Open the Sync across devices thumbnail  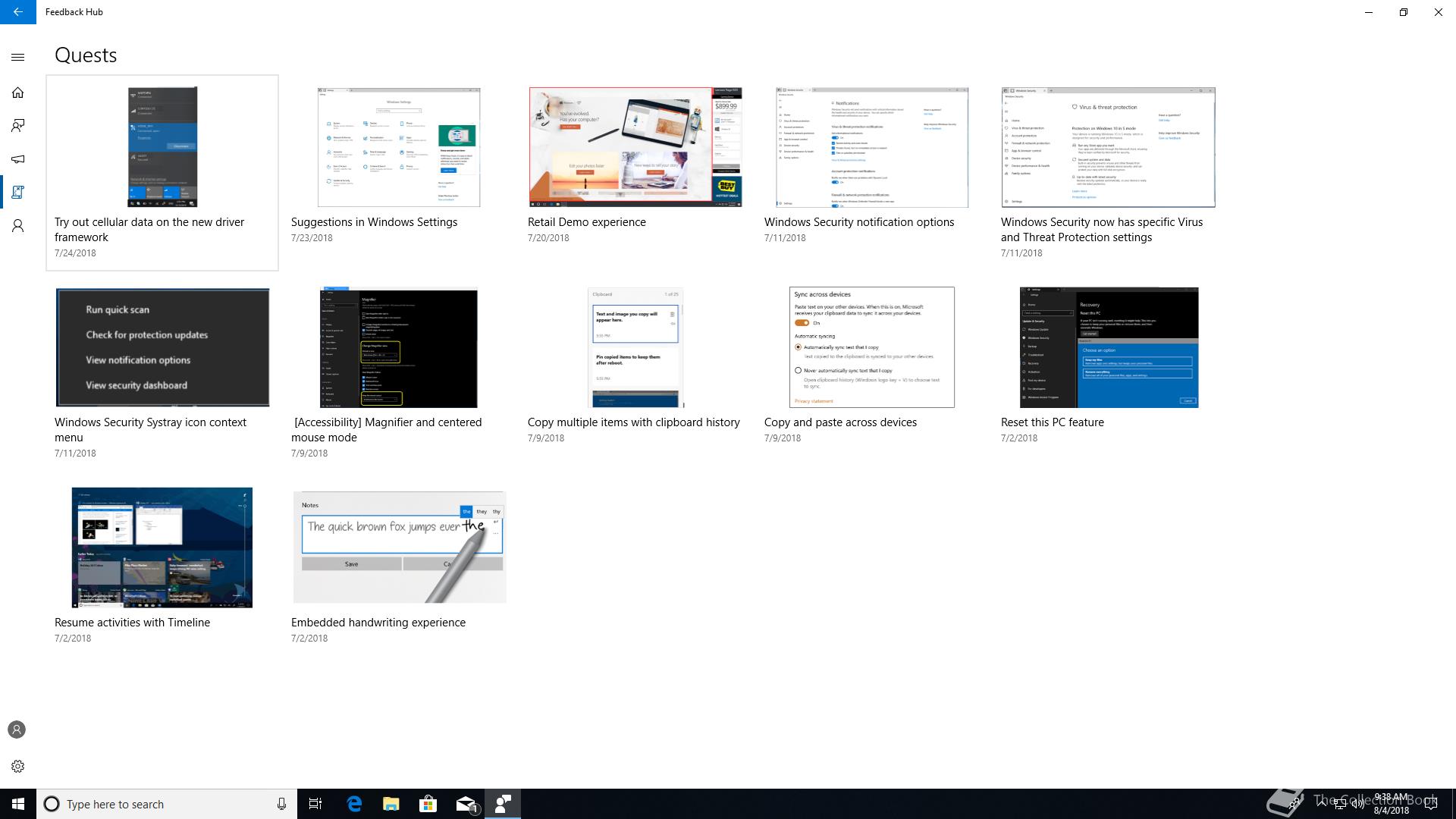pyautogui.click(x=872, y=347)
